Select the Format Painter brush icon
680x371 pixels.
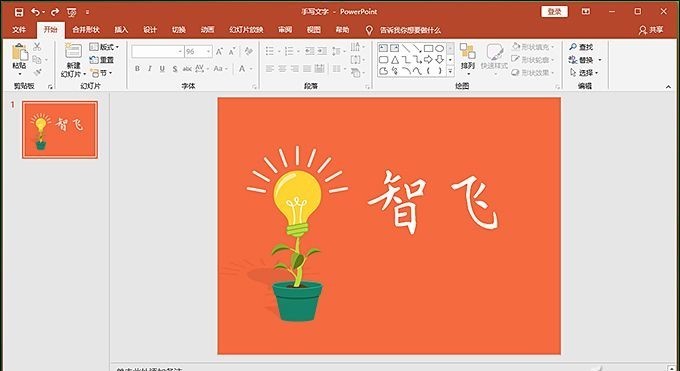coord(37,72)
